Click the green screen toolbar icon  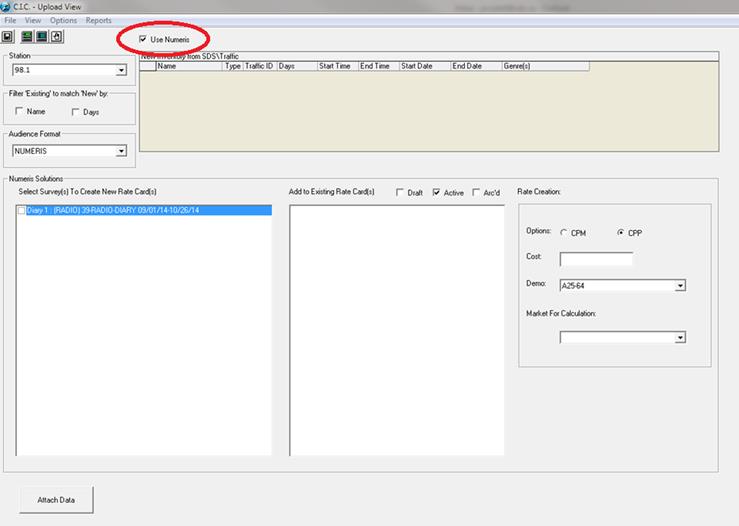[27, 36]
